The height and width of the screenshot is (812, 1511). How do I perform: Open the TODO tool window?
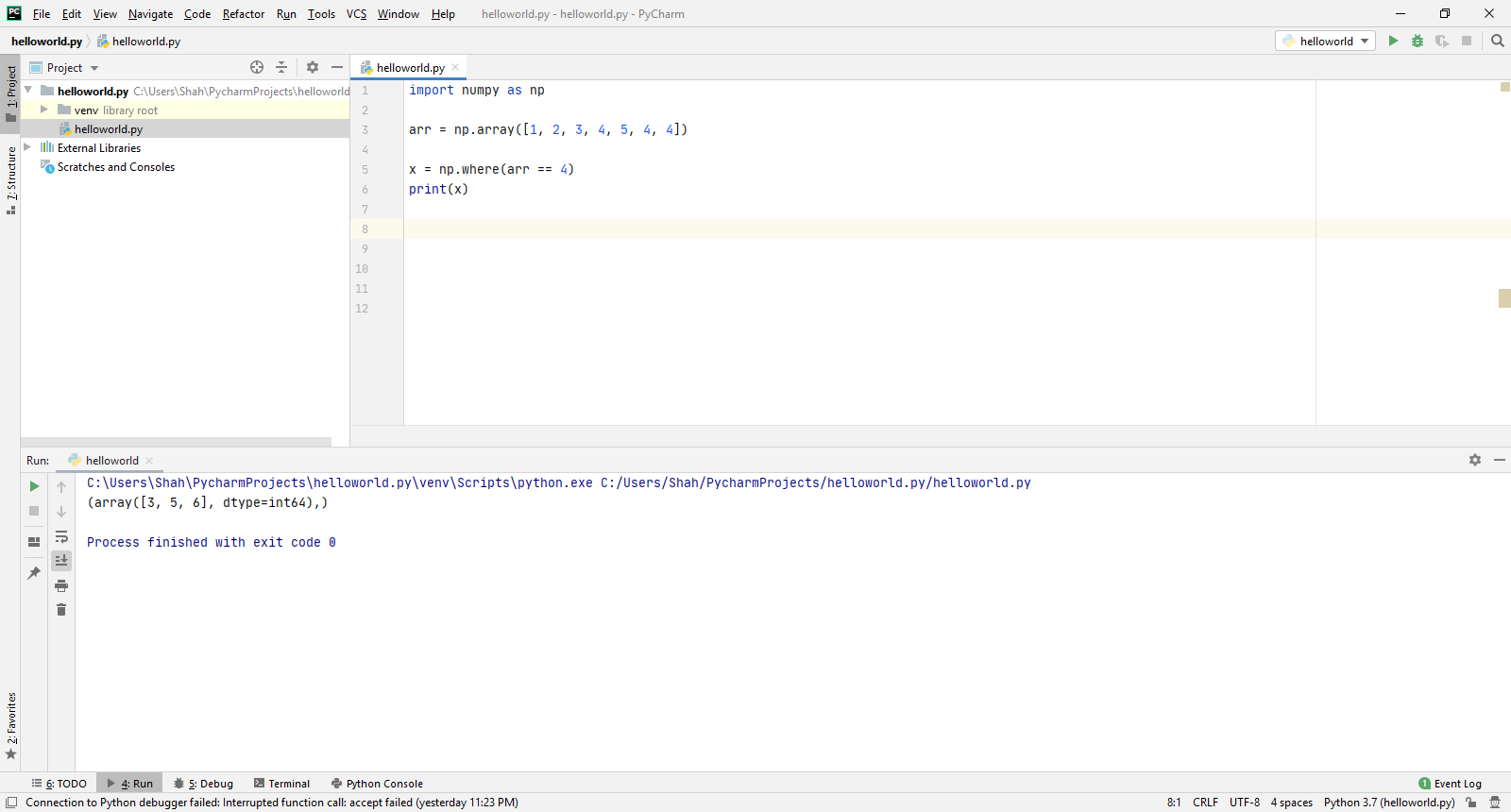pyautogui.click(x=59, y=783)
